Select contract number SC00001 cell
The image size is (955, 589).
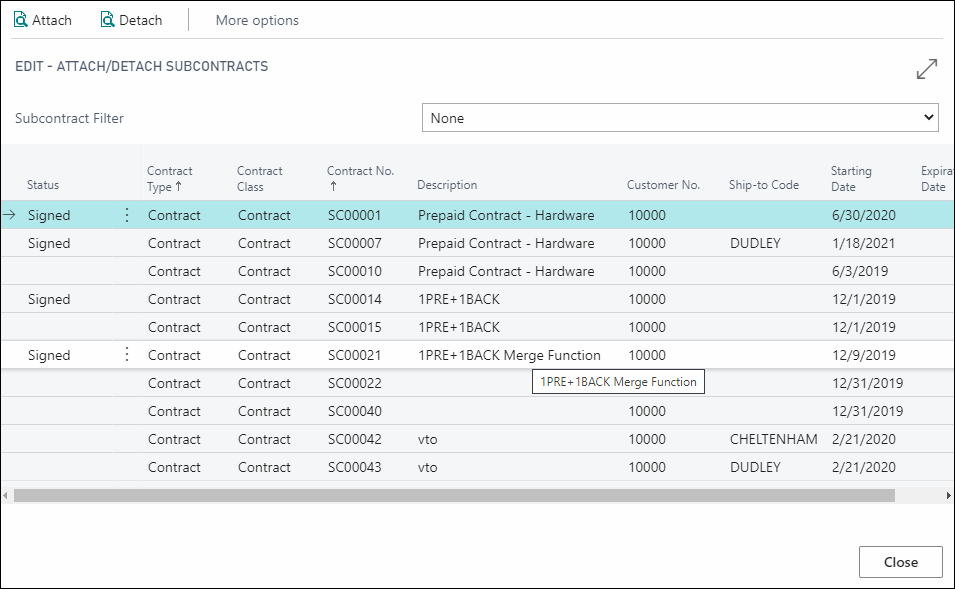354,215
